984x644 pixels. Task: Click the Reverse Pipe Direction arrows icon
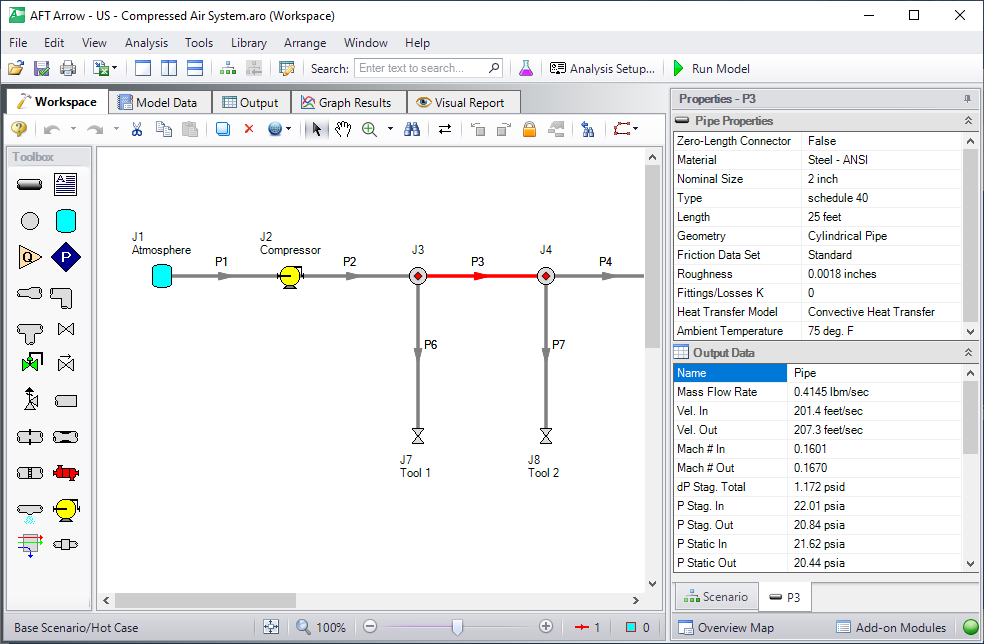pos(445,129)
